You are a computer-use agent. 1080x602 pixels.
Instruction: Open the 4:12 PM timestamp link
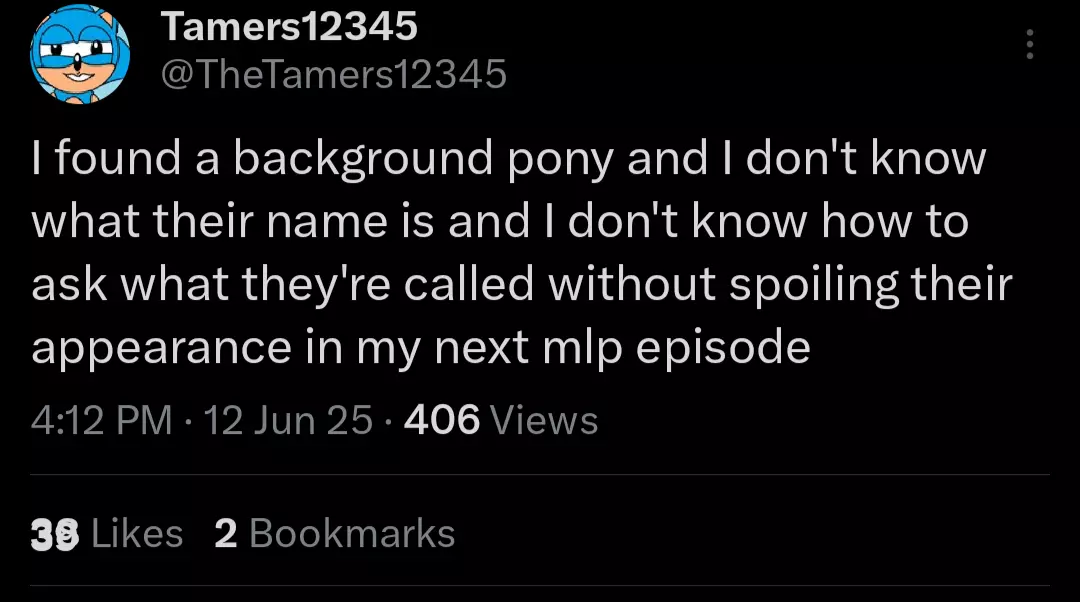101,420
